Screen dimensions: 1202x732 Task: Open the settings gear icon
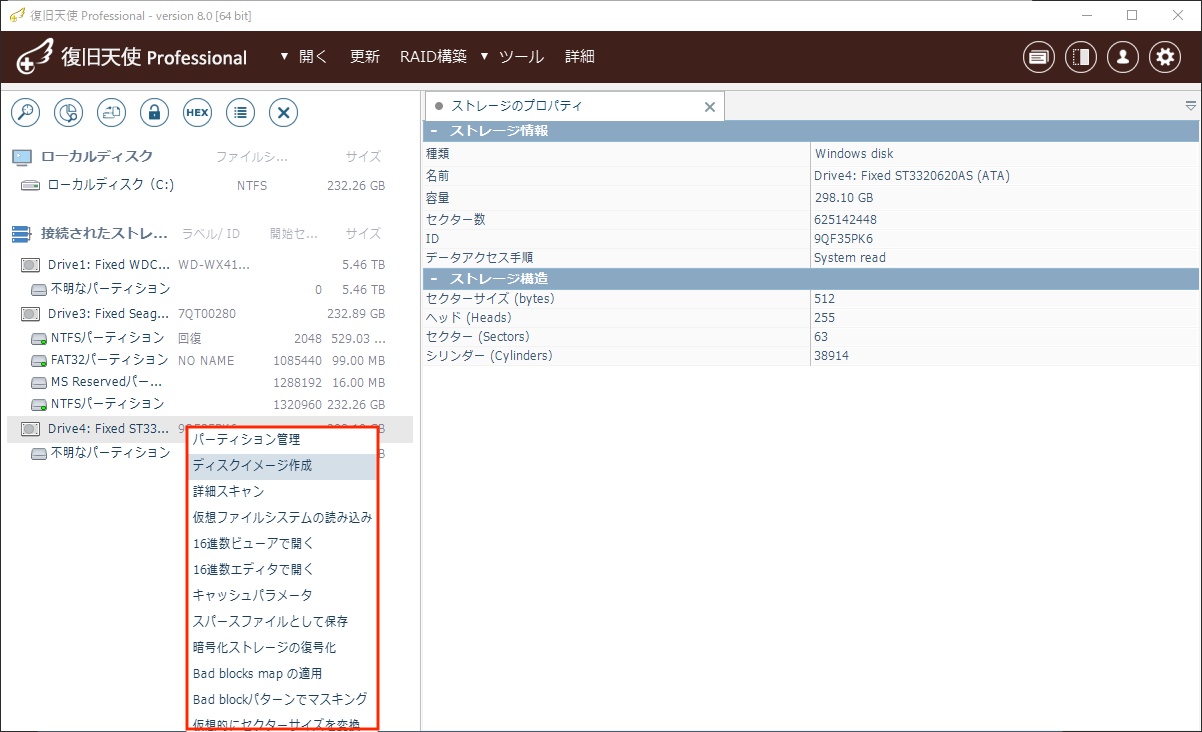coord(1165,57)
